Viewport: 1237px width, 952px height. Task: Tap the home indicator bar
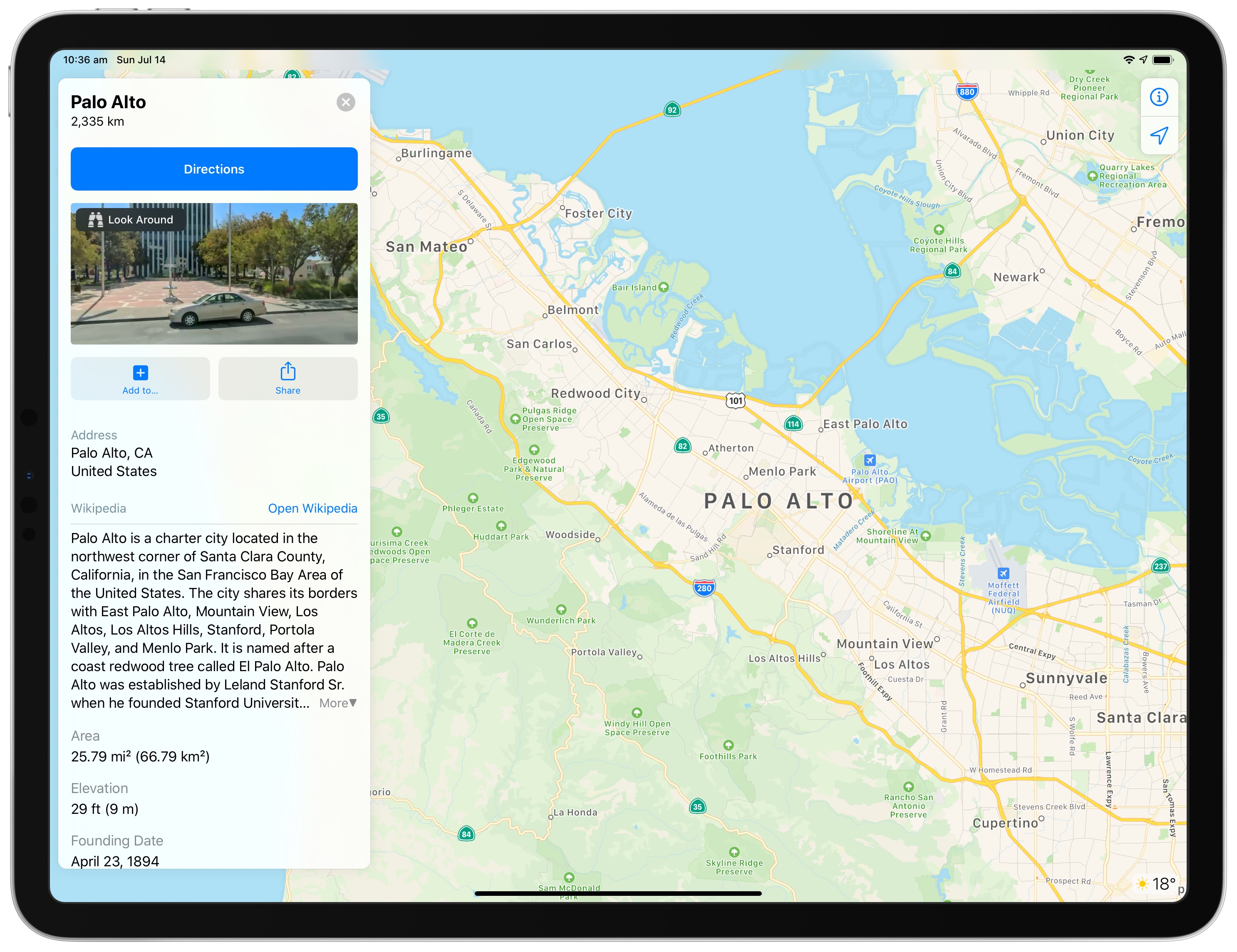point(618,893)
